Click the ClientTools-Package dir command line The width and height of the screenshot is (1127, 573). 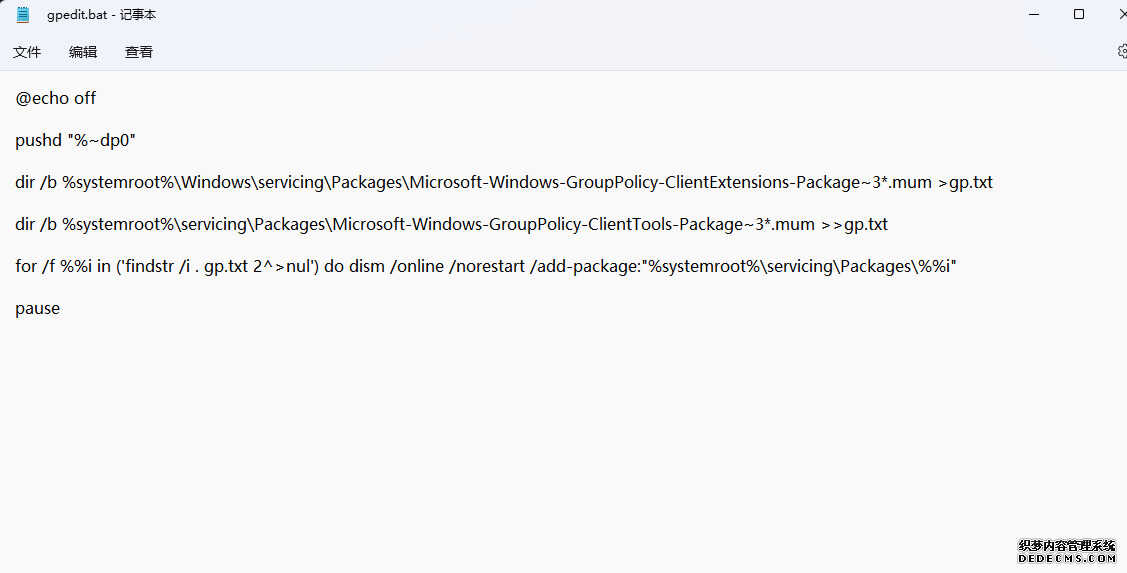(451, 224)
